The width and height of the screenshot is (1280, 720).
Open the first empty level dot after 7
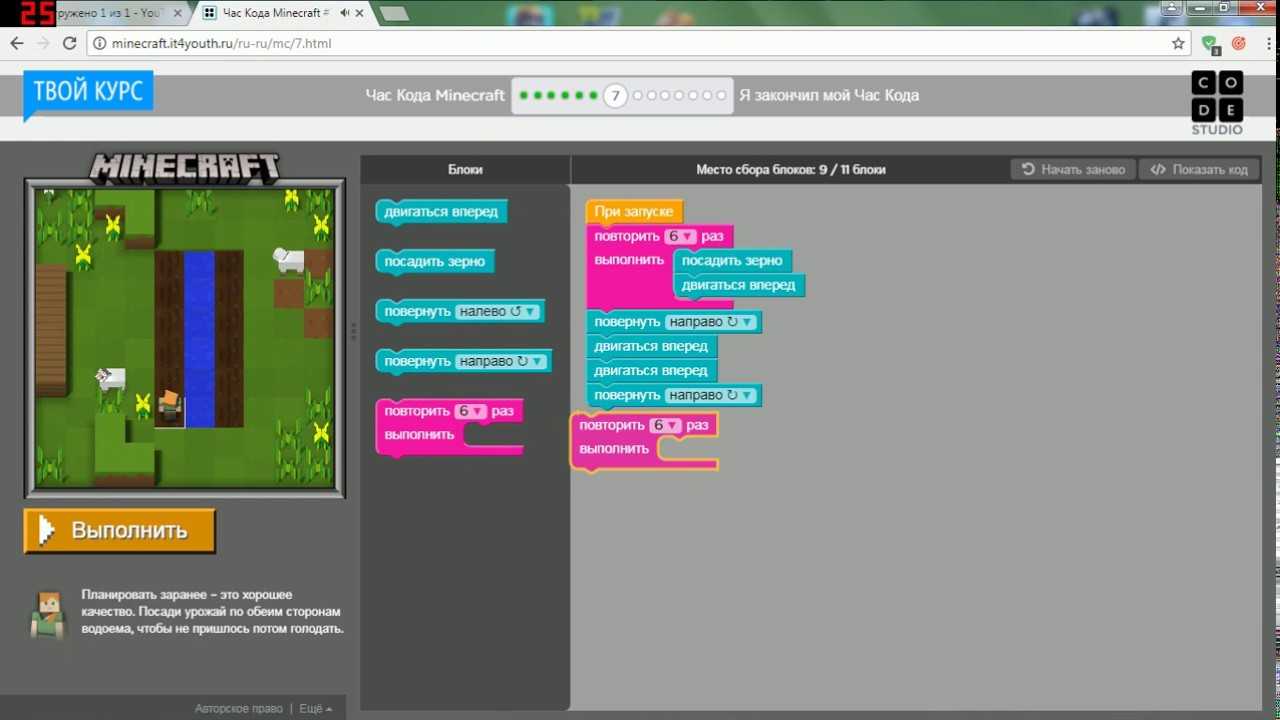pyautogui.click(x=638, y=96)
